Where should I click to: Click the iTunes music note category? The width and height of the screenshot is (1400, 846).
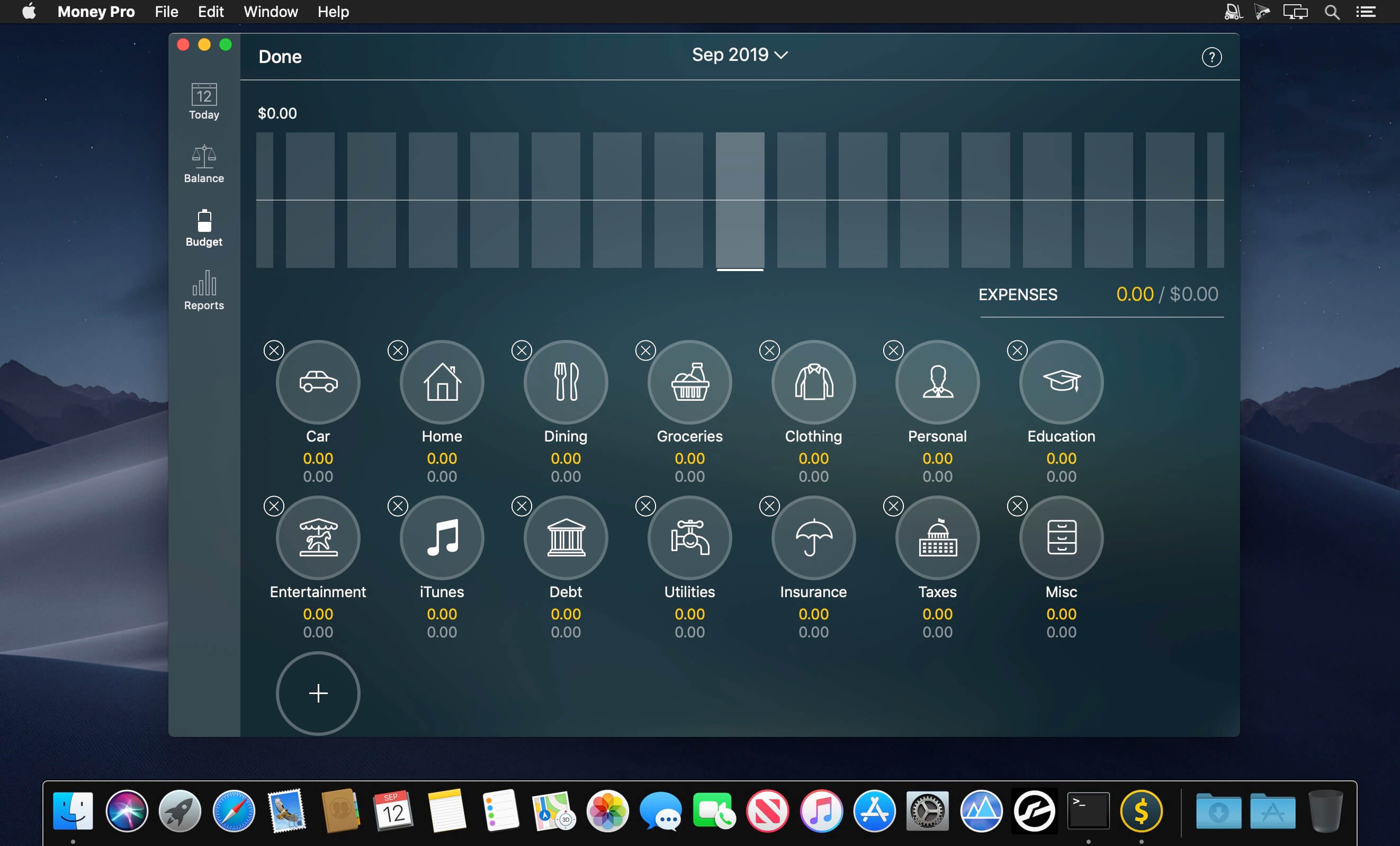(x=442, y=537)
